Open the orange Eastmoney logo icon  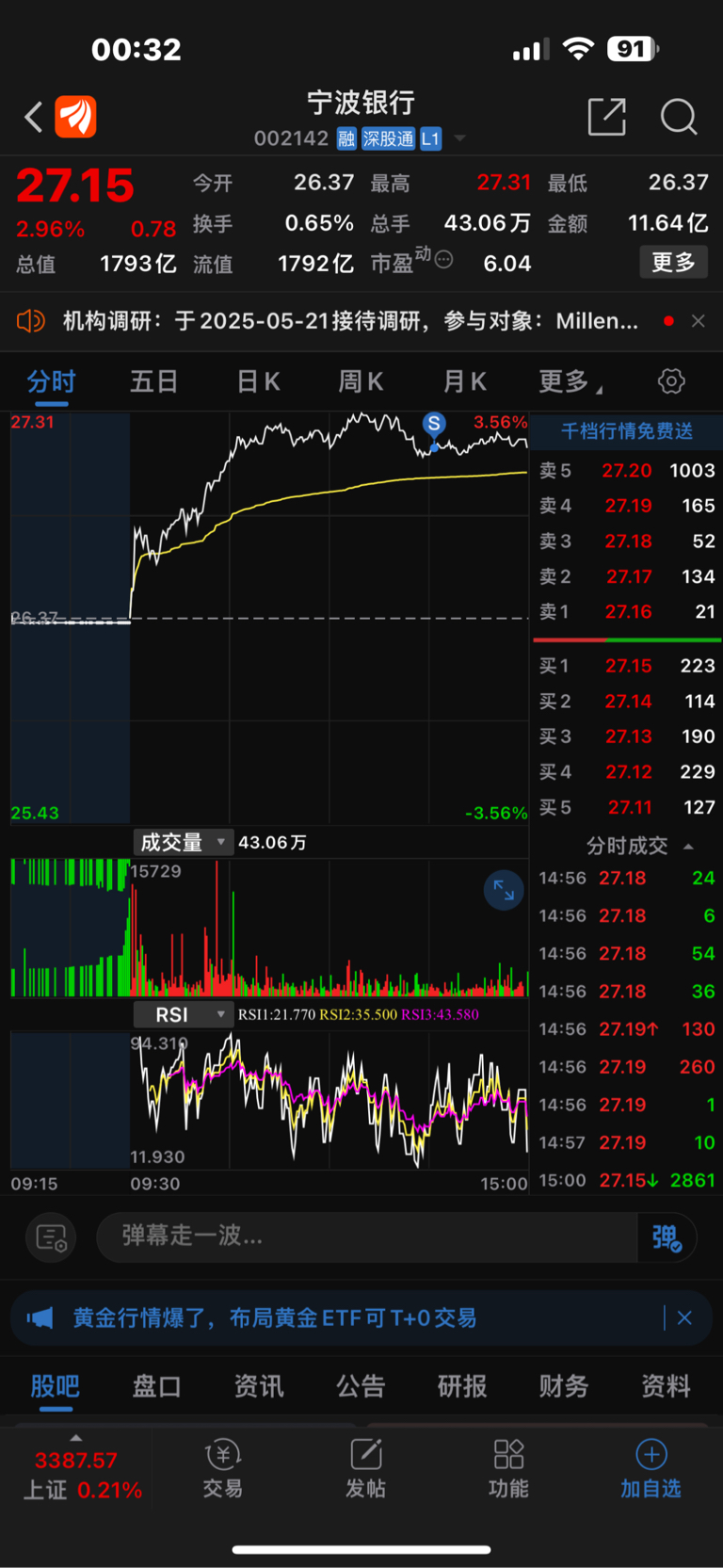pos(75,117)
